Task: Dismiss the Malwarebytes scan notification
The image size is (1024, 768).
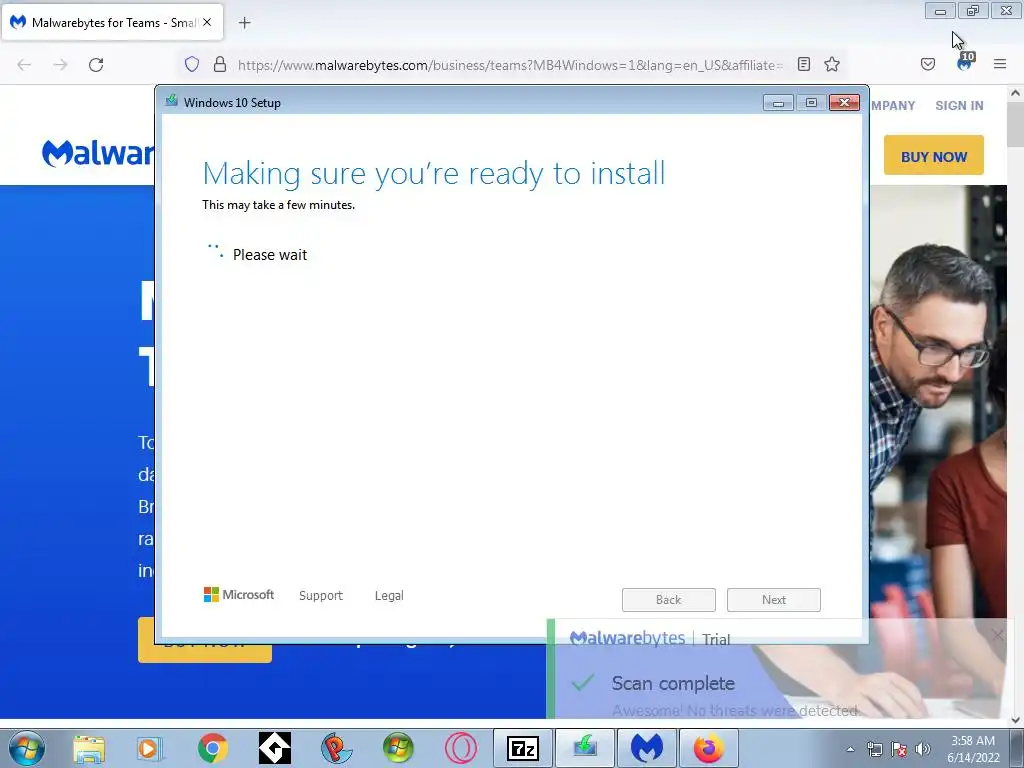Action: [997, 635]
